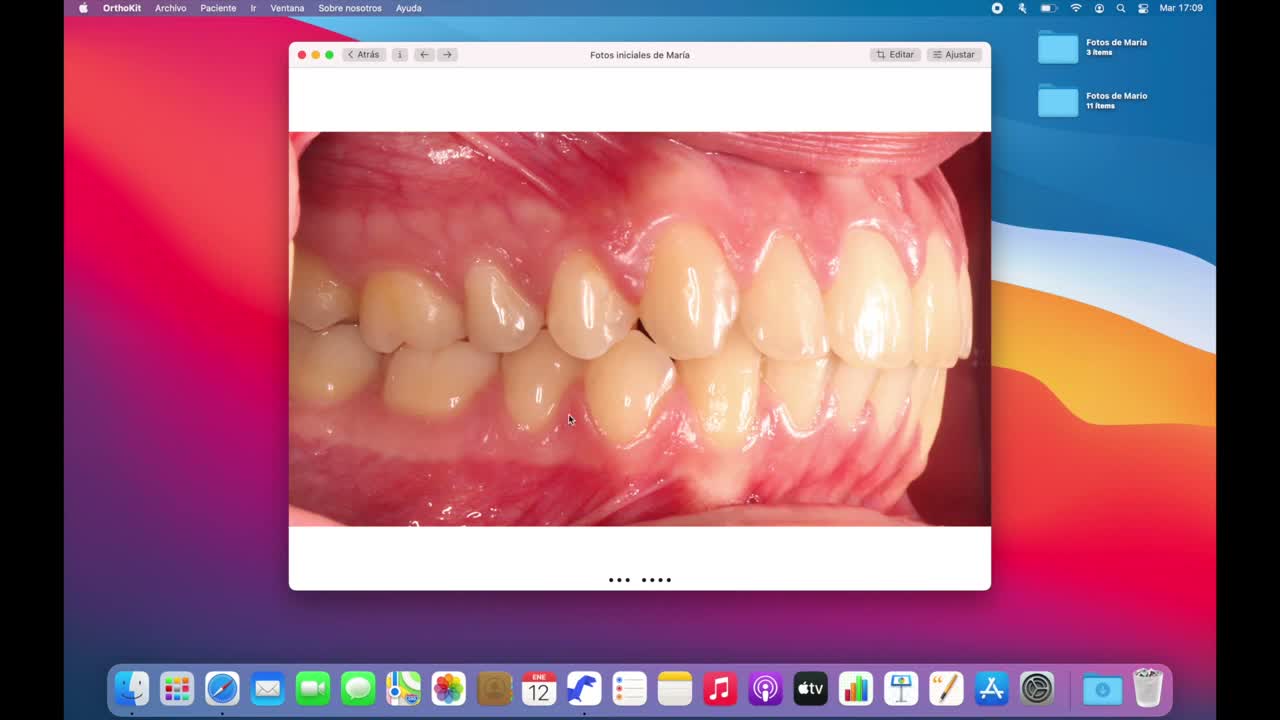1280x720 pixels.
Task: Open Photos app in the dock
Action: tap(448, 688)
